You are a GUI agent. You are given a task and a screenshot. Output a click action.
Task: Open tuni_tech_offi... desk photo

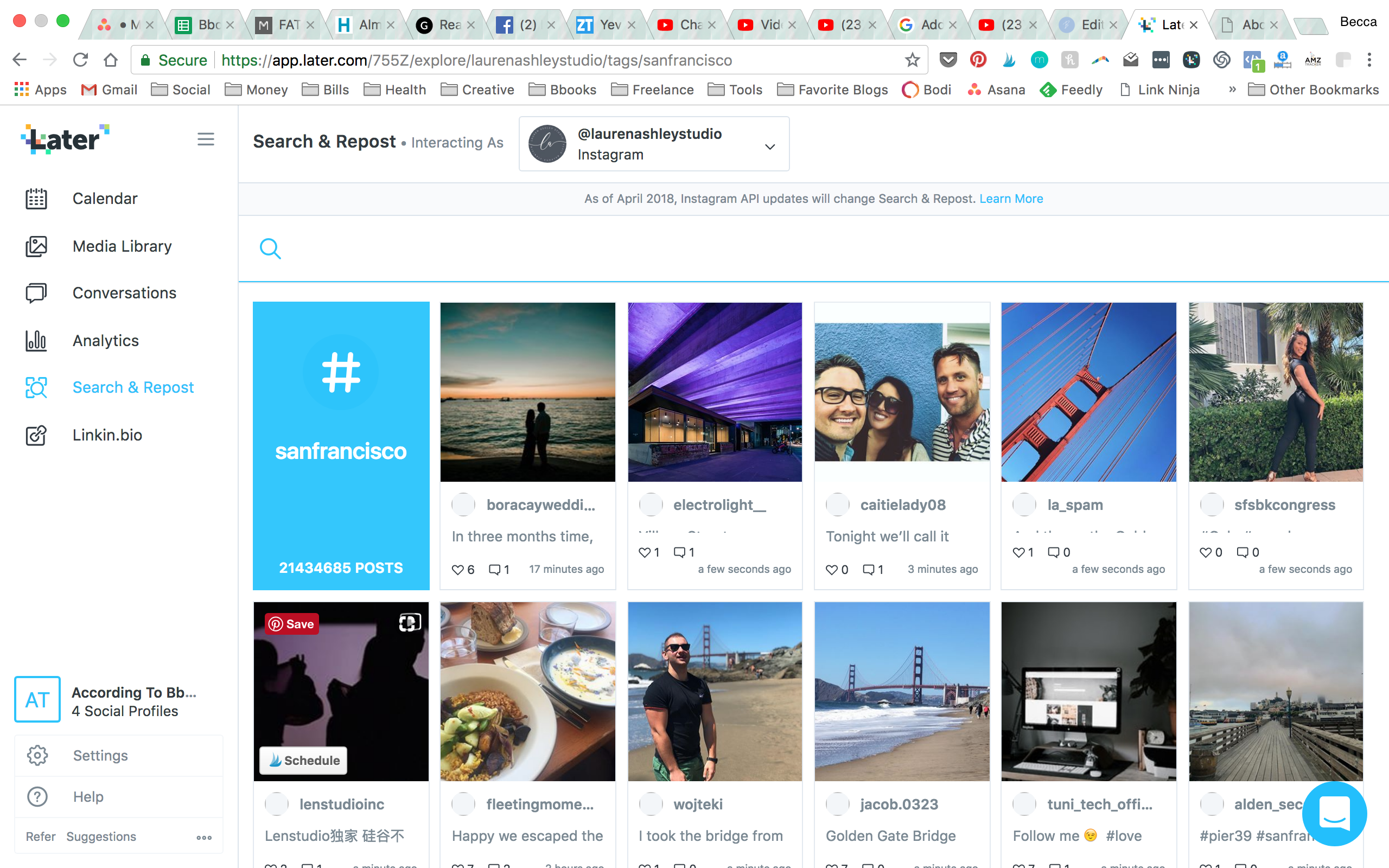(x=1088, y=692)
